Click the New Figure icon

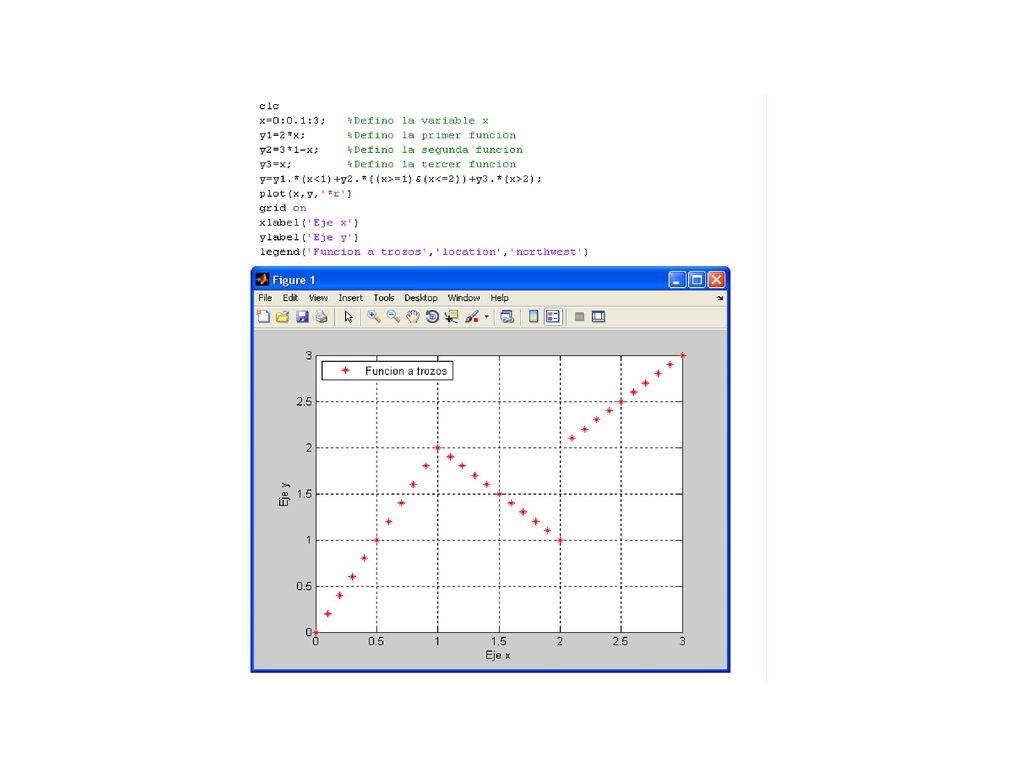263,317
